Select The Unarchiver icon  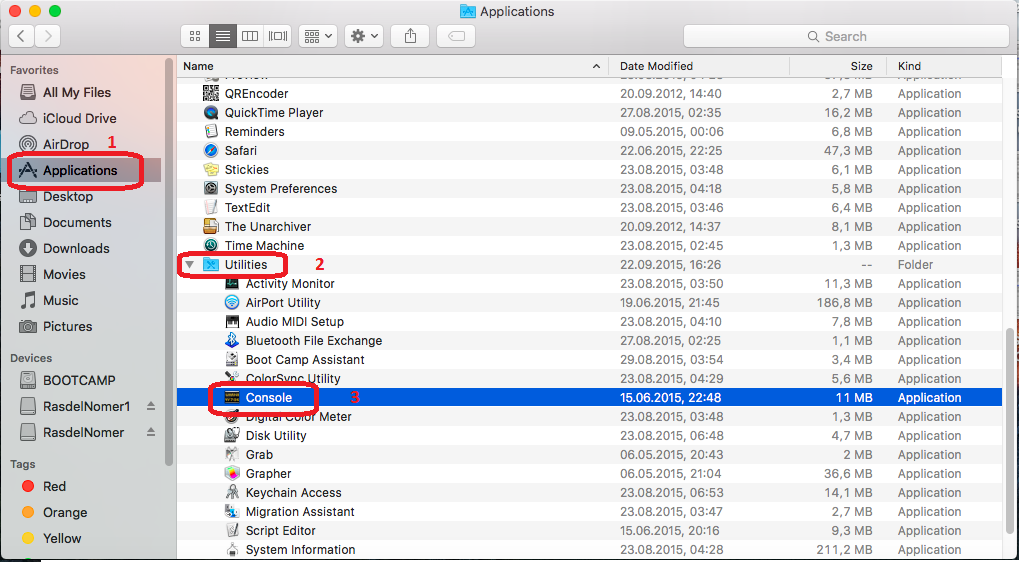pos(211,227)
